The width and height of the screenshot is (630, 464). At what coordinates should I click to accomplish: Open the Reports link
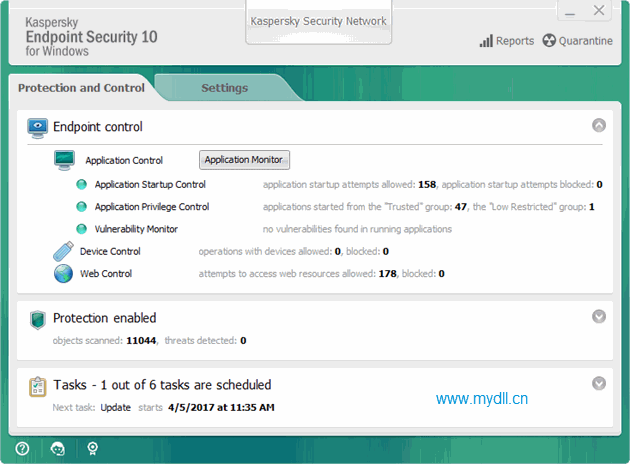[515, 41]
